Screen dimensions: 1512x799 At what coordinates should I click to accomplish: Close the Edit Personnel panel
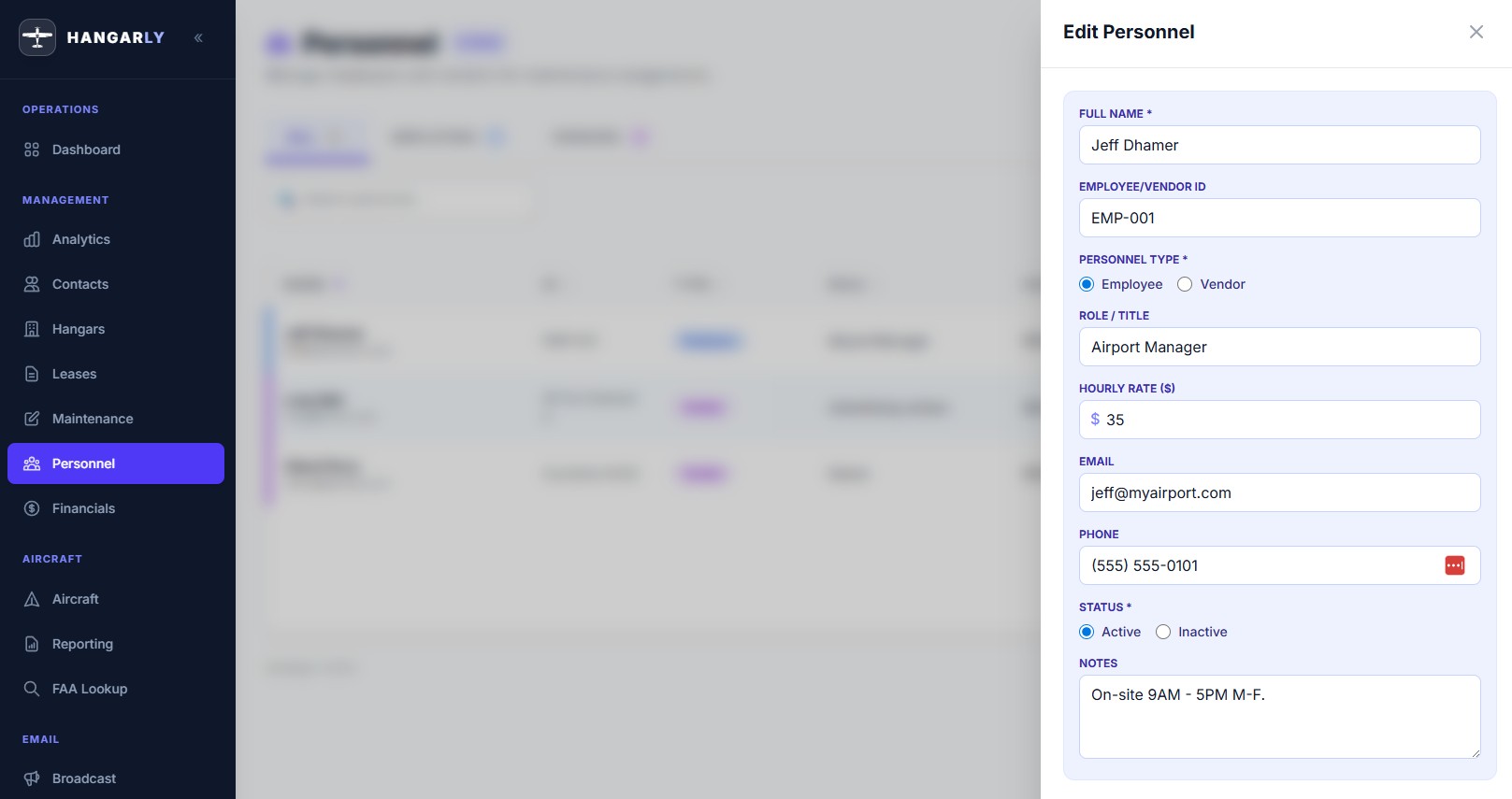[x=1476, y=32]
